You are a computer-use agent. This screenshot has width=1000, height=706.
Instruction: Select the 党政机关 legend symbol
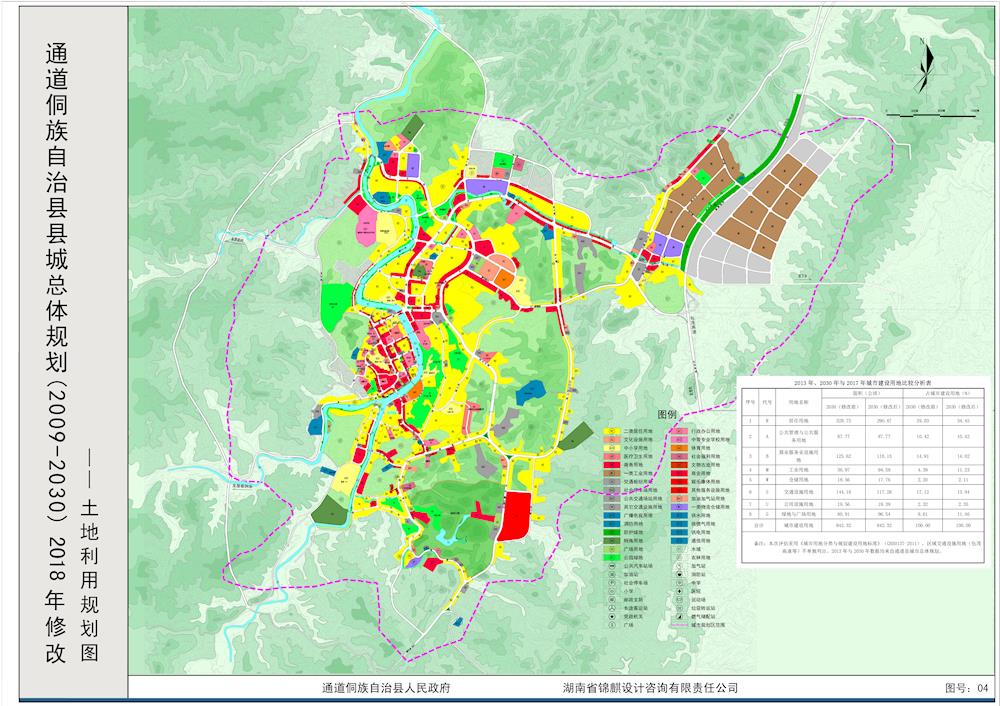[612, 616]
